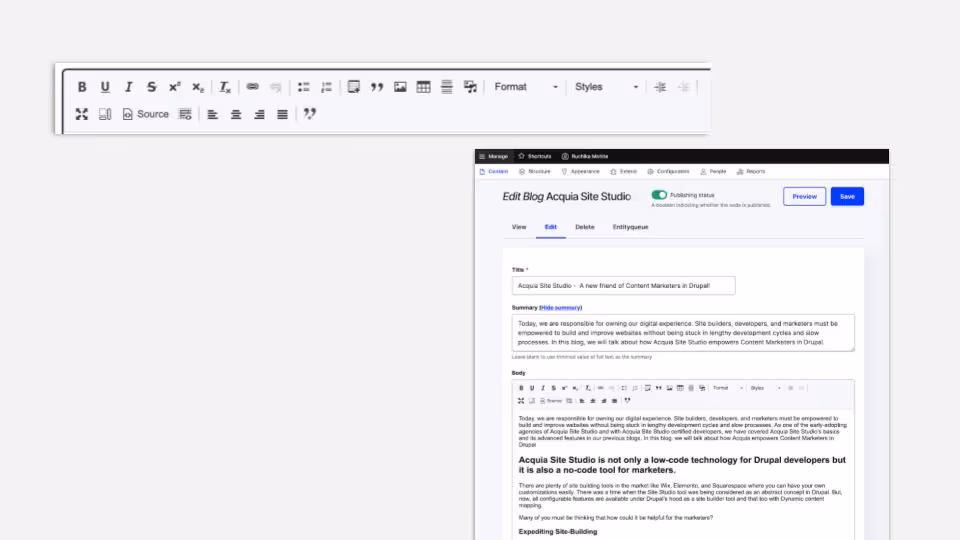Focus the Title input field
Viewport: 960px width, 540px height.
pos(623,285)
